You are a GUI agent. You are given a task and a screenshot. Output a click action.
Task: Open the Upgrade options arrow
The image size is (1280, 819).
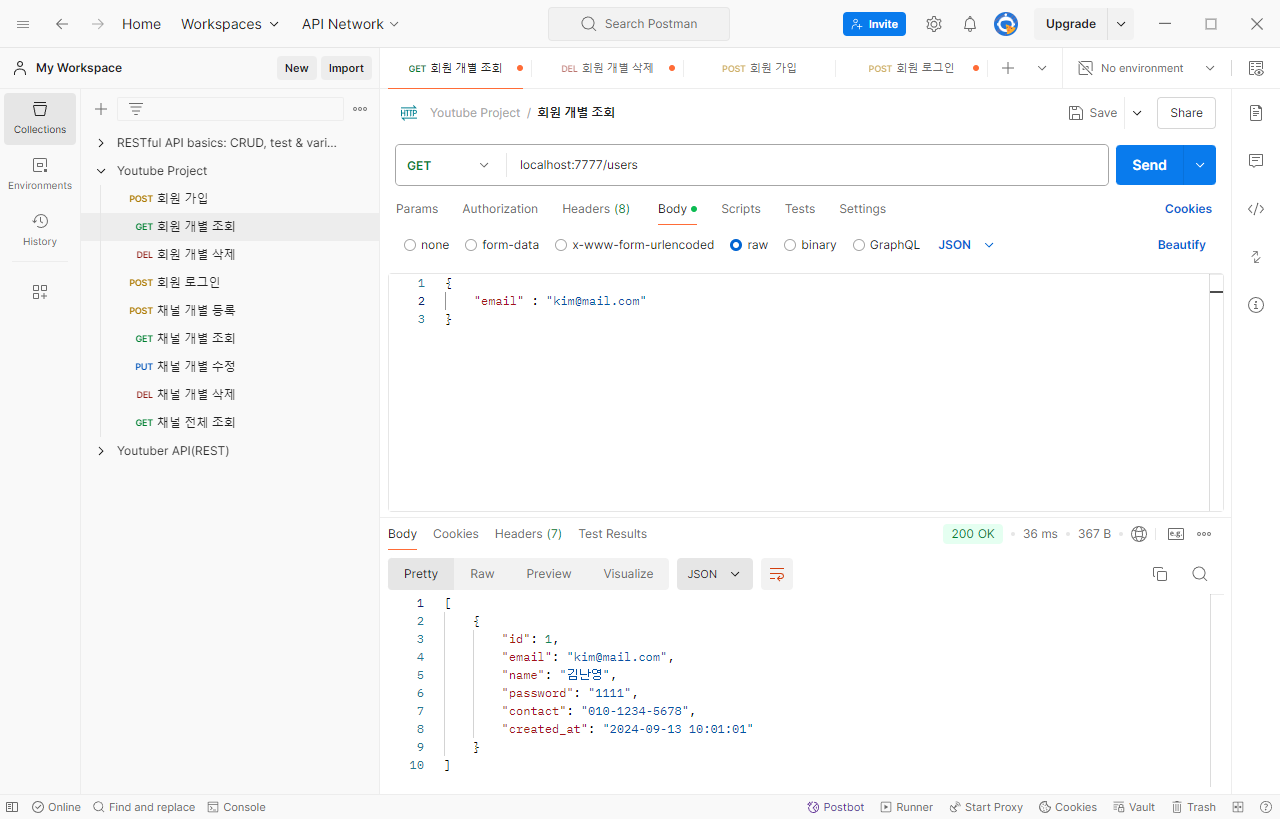[x=1121, y=24]
